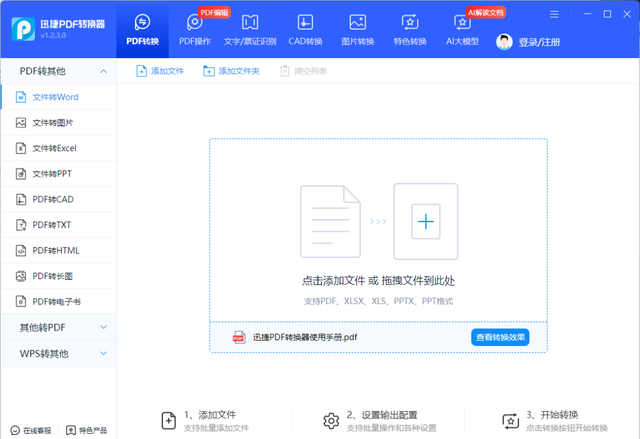Click the red PDF file icon
Image resolution: width=640 pixels, height=439 pixels.
239,337
